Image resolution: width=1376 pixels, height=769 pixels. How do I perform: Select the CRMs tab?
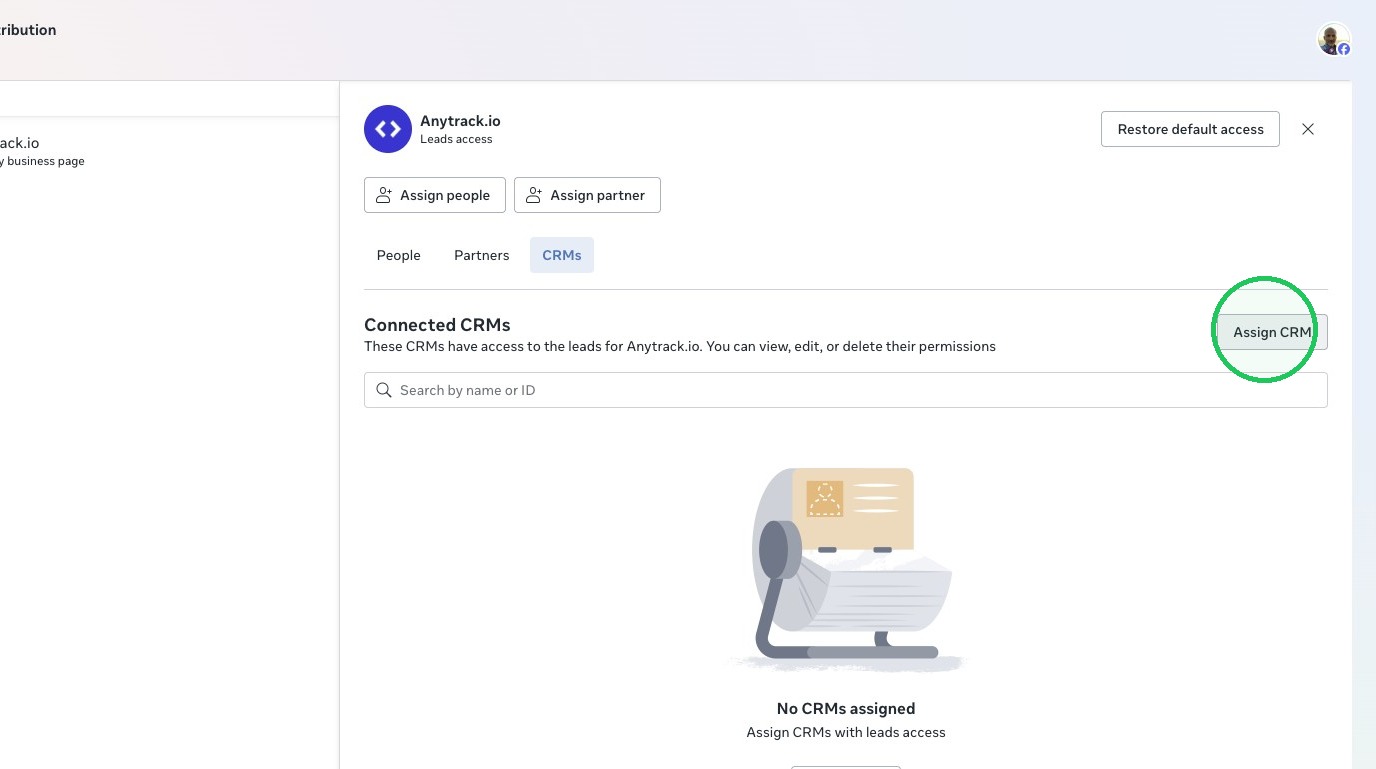(x=562, y=255)
